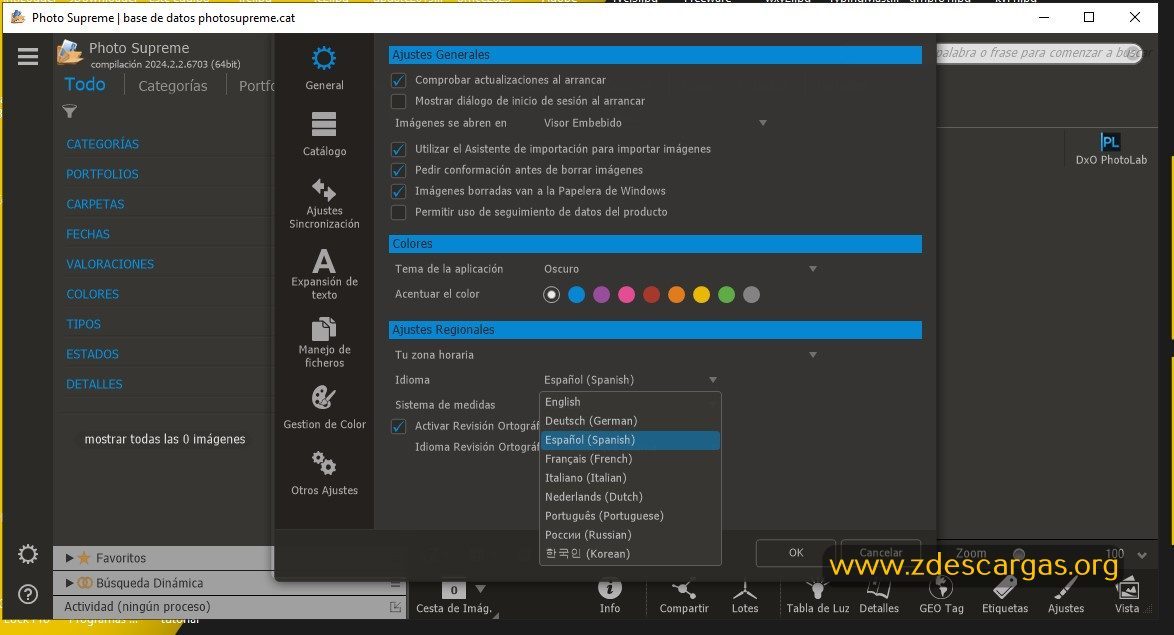Open Tabla de Luz light table
The image size is (1174, 635).
818,597
